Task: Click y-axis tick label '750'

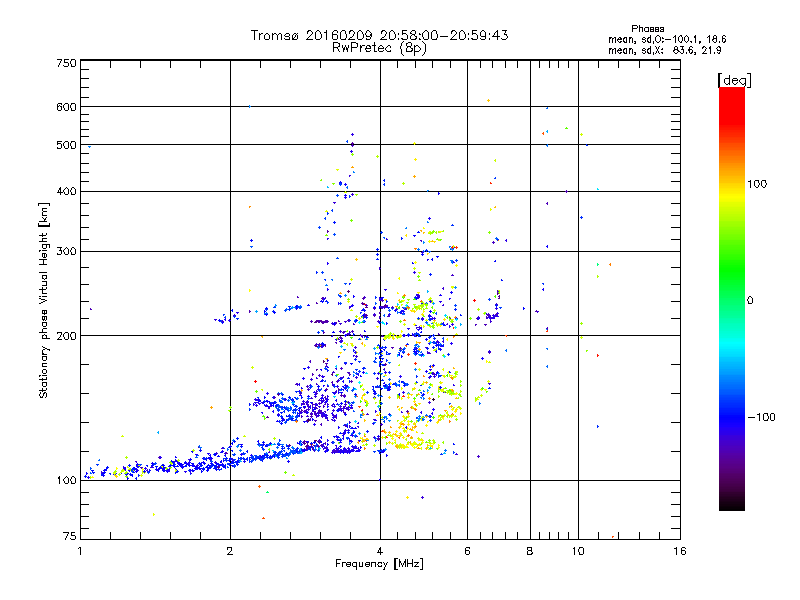Action: pos(66,63)
